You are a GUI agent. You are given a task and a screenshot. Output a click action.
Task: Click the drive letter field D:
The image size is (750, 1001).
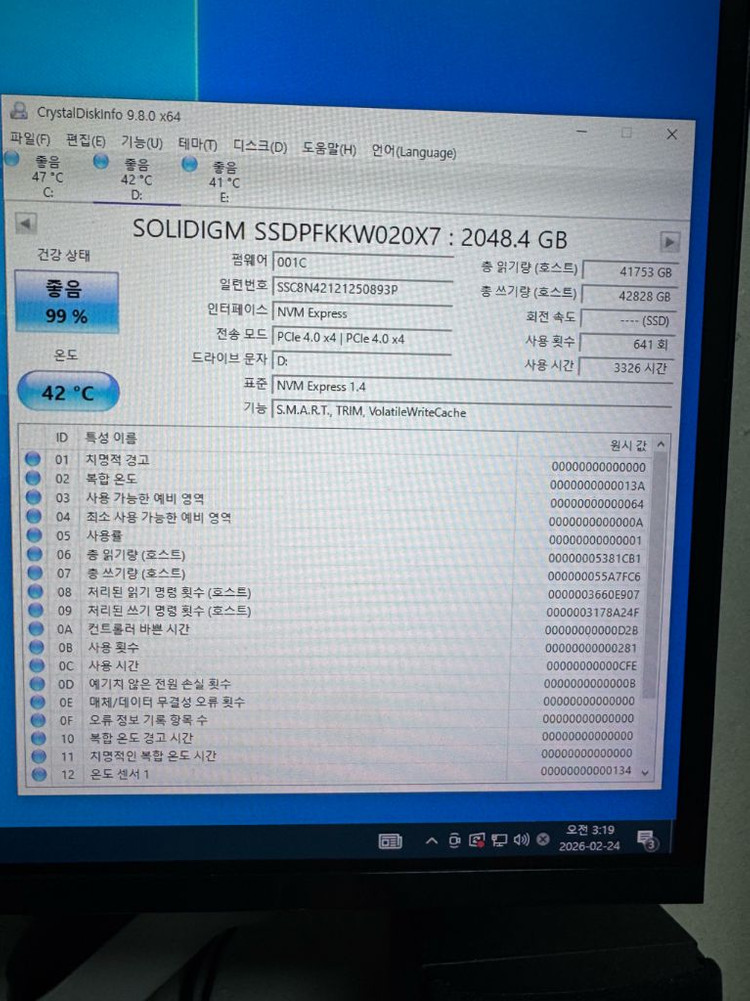pos(363,361)
